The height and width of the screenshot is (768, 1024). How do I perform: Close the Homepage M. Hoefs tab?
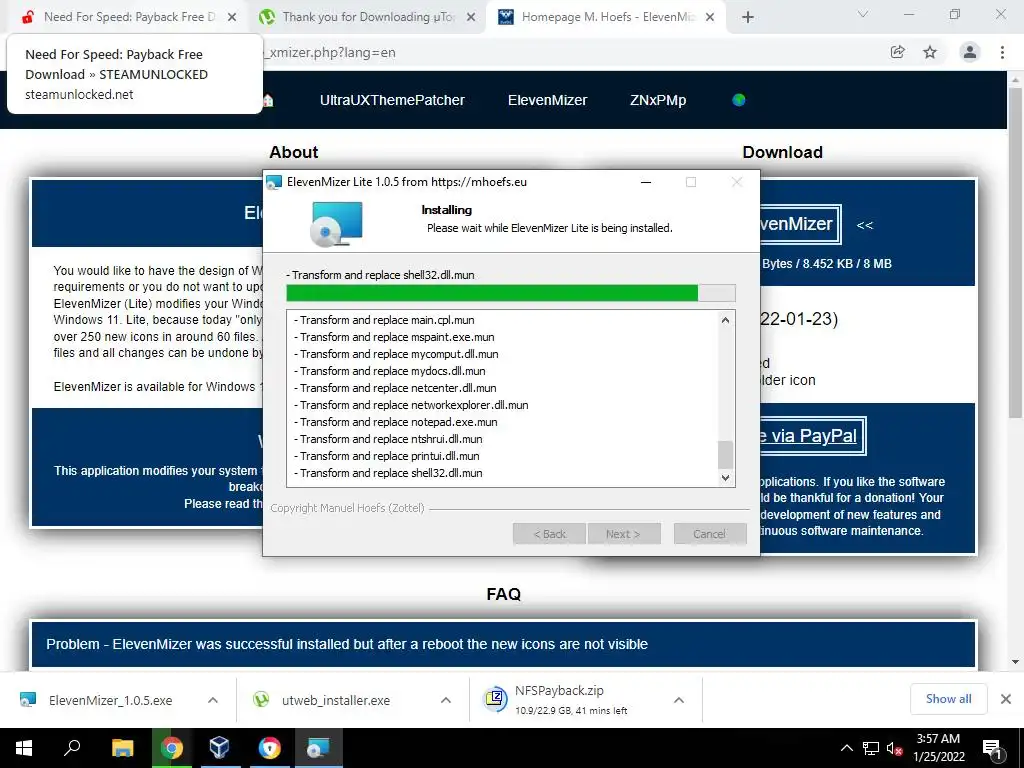pyautogui.click(x=710, y=17)
